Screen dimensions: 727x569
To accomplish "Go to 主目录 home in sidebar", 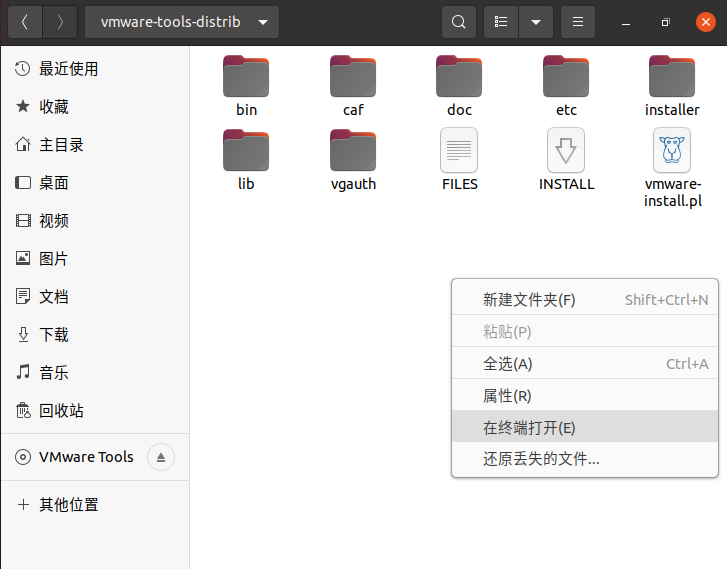I will click(x=95, y=145).
